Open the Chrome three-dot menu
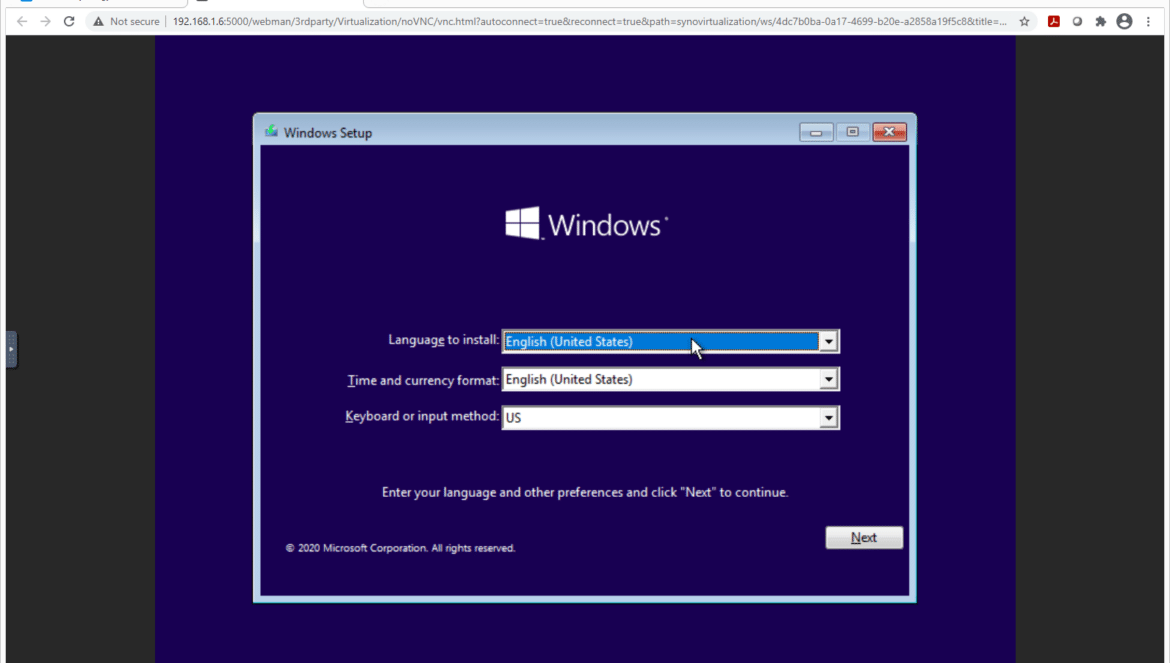 1148,22
